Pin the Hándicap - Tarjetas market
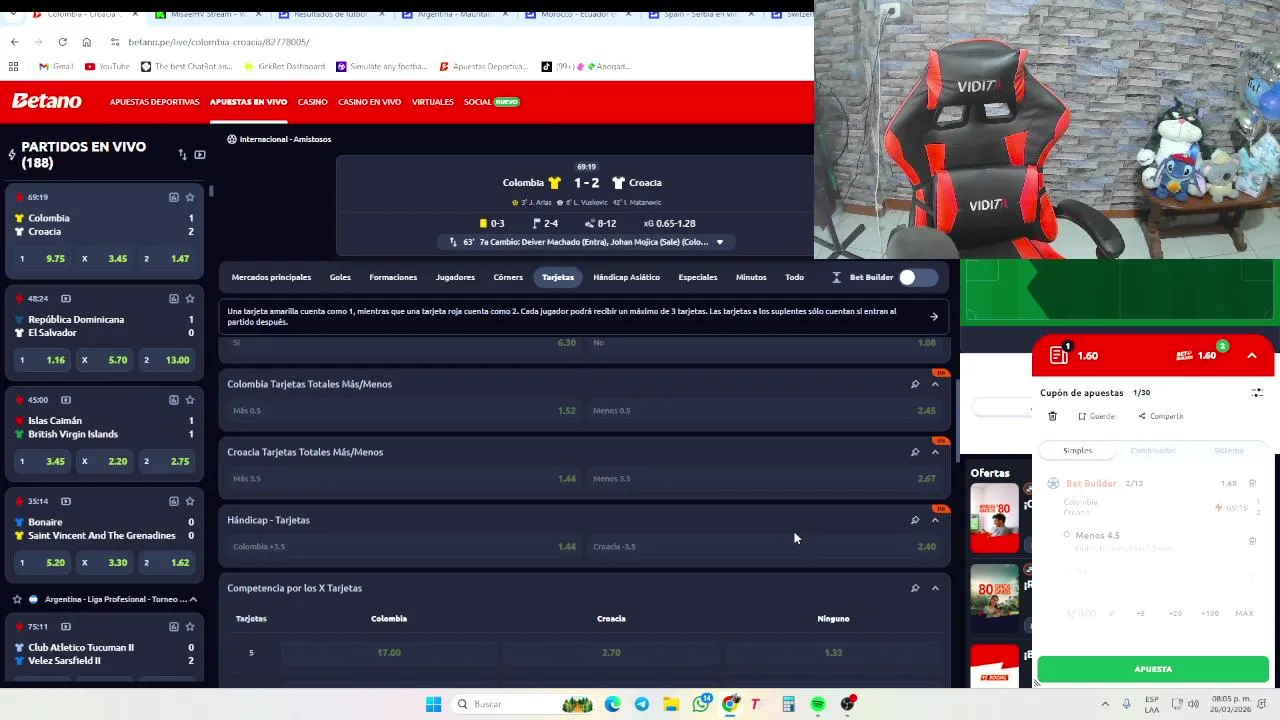 point(914,520)
